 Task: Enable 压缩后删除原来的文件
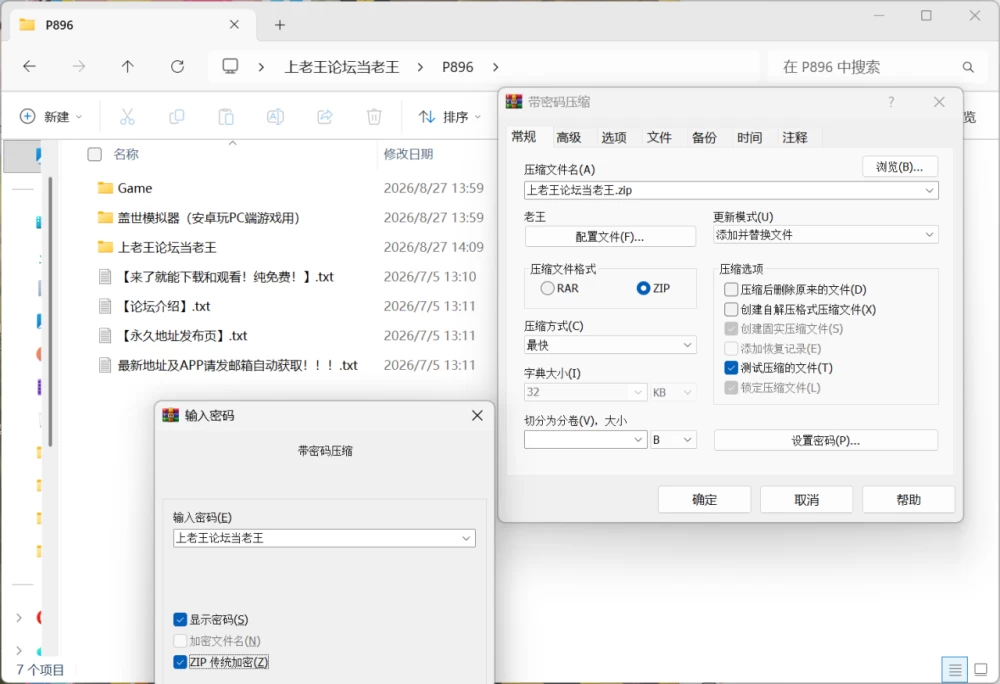click(x=731, y=289)
